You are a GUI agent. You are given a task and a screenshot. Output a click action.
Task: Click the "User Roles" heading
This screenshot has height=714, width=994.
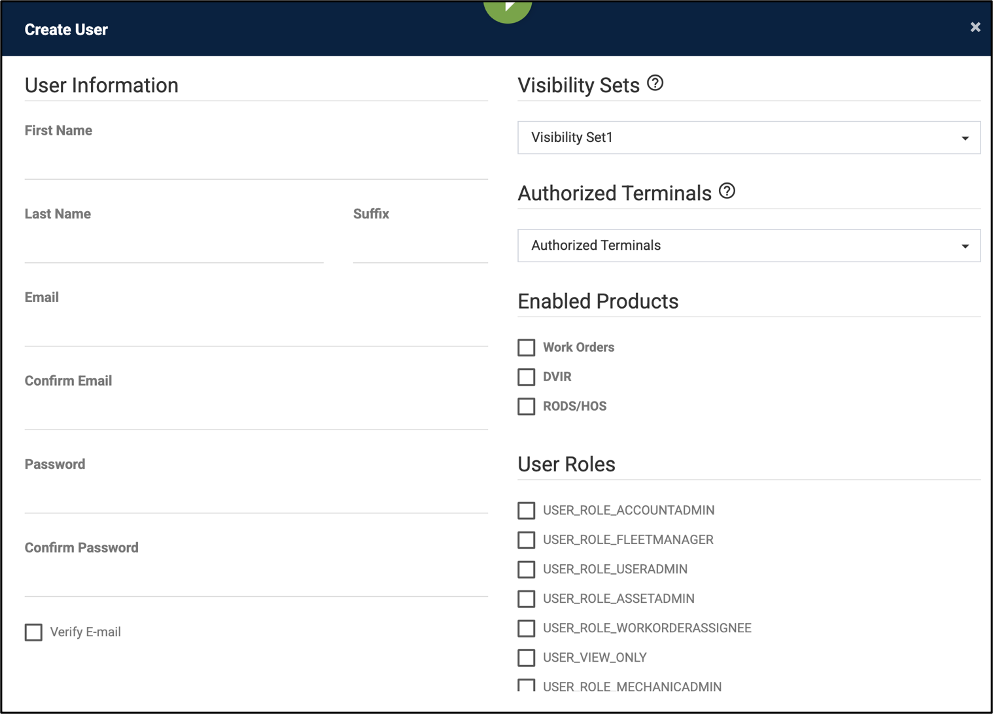[x=566, y=464]
